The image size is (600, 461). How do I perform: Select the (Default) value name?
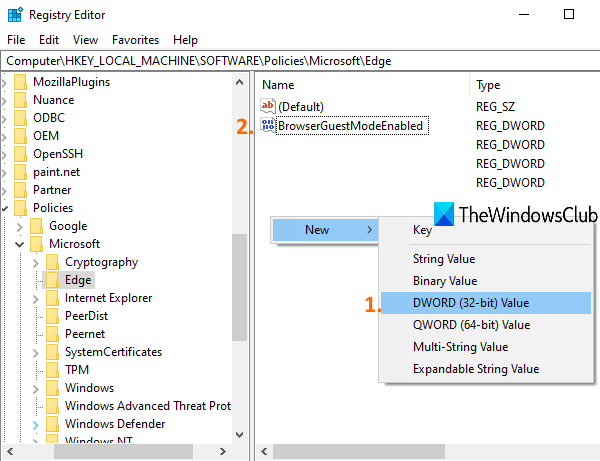(x=301, y=107)
